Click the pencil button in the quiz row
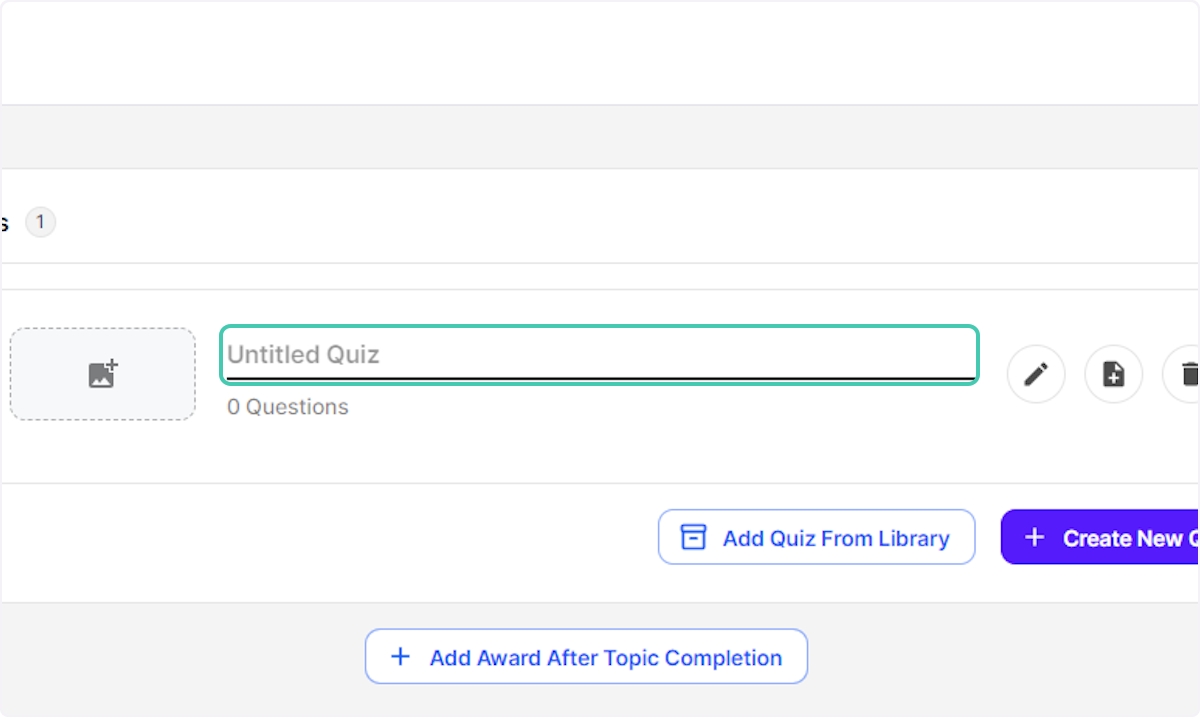Viewport: 1200px width, 717px height. (1036, 373)
